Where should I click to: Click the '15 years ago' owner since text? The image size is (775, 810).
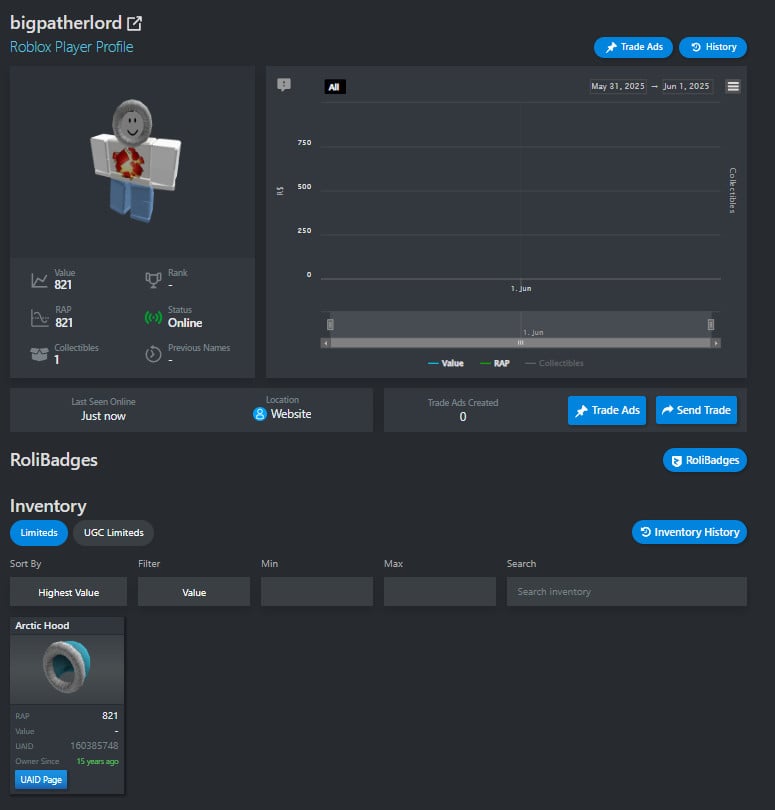pyautogui.click(x=98, y=761)
